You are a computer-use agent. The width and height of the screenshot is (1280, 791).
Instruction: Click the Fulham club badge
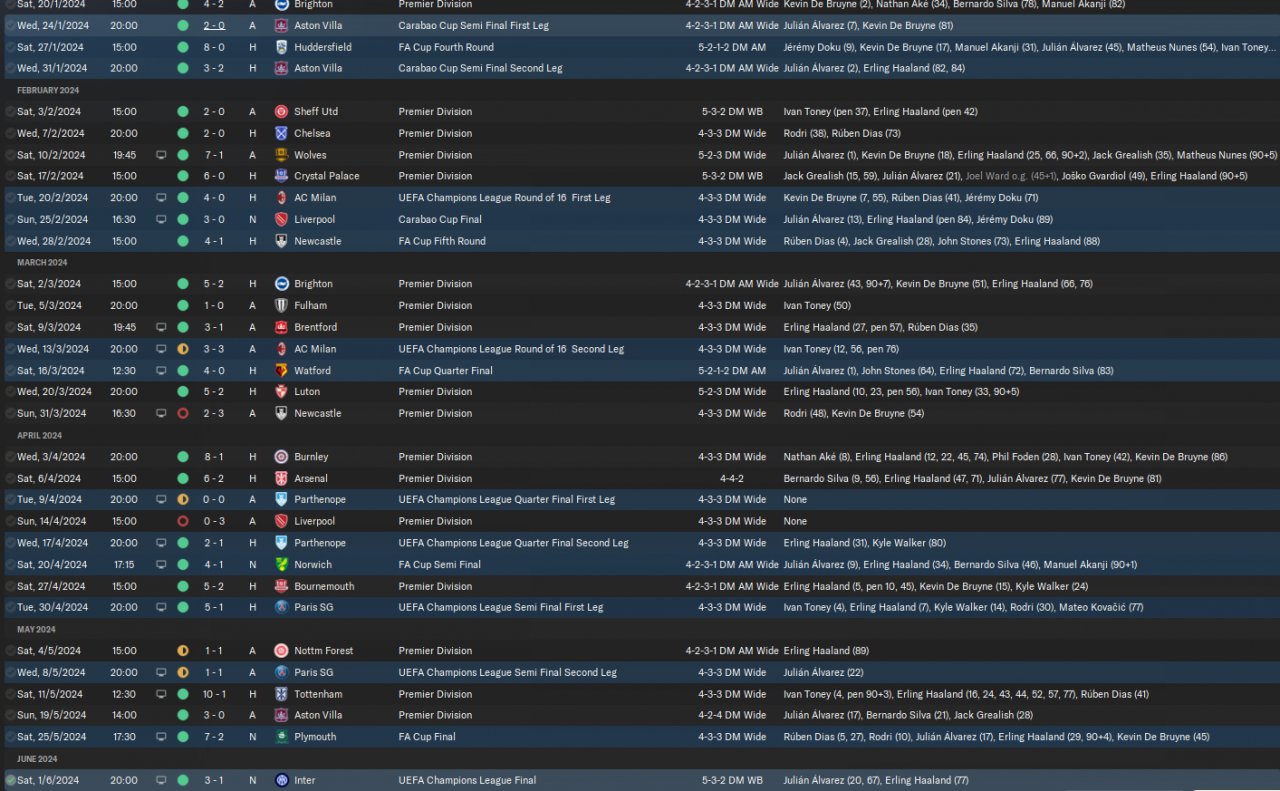coord(282,306)
